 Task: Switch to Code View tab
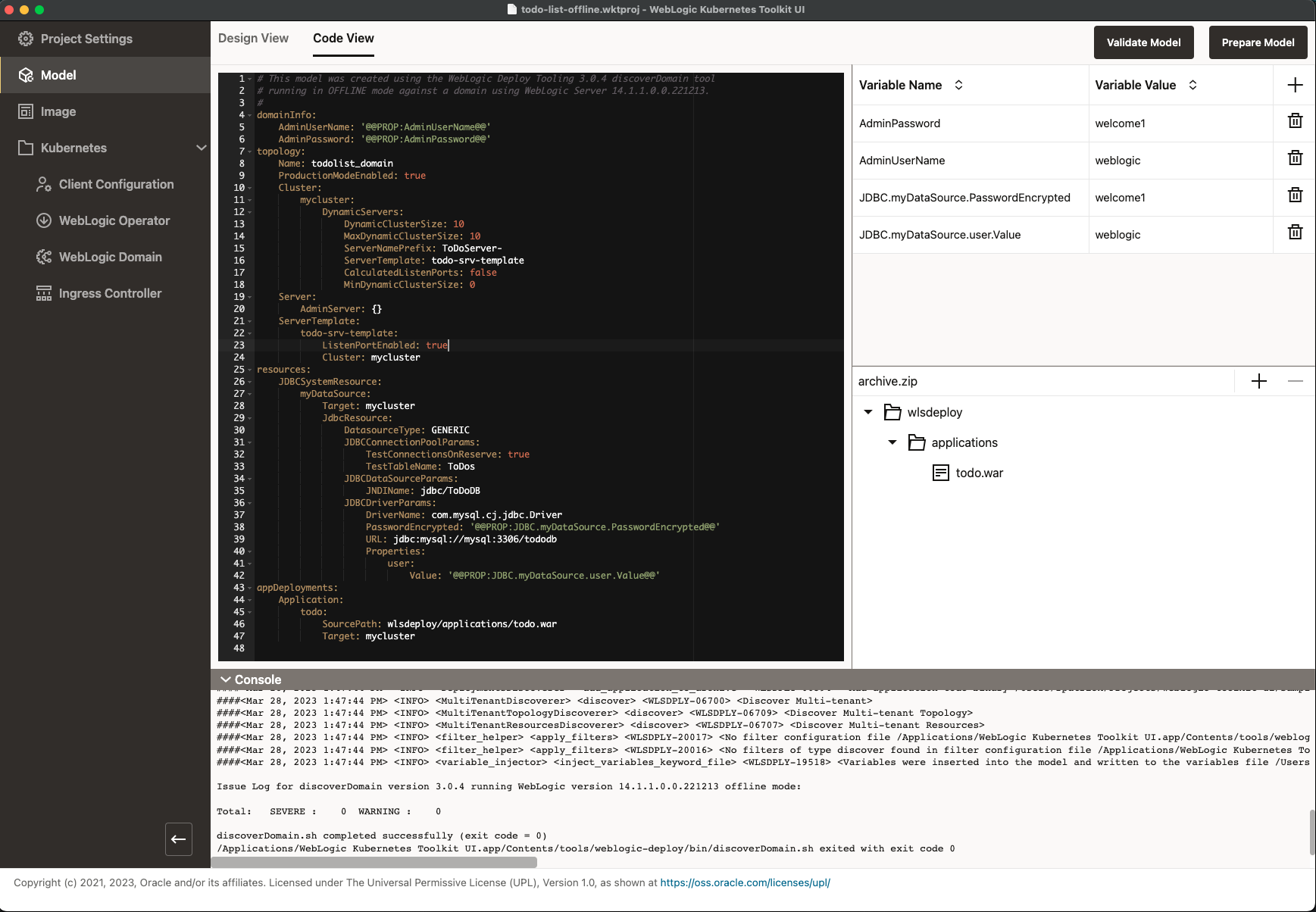tap(343, 38)
